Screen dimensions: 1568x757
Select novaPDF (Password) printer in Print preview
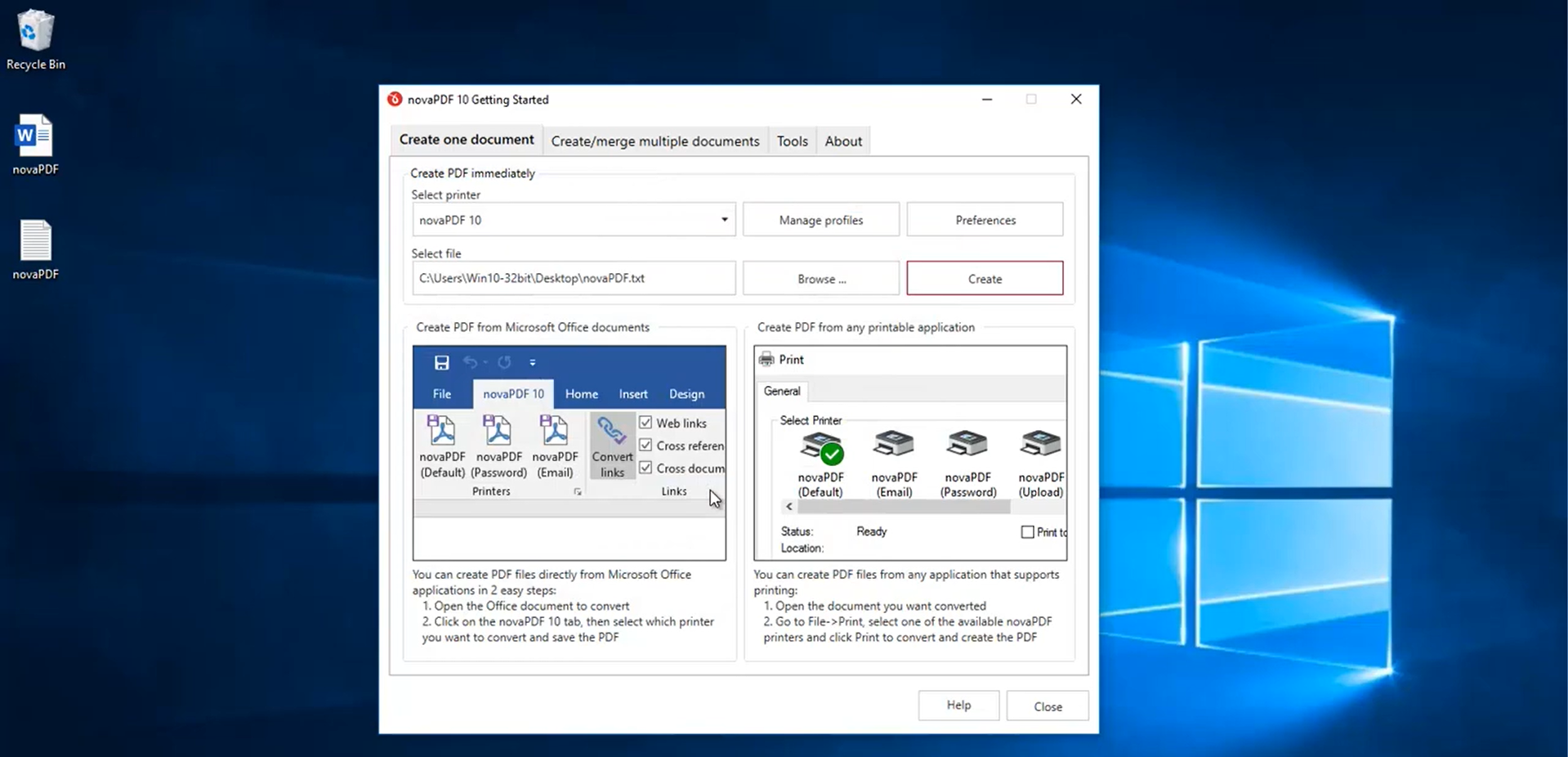968,464
